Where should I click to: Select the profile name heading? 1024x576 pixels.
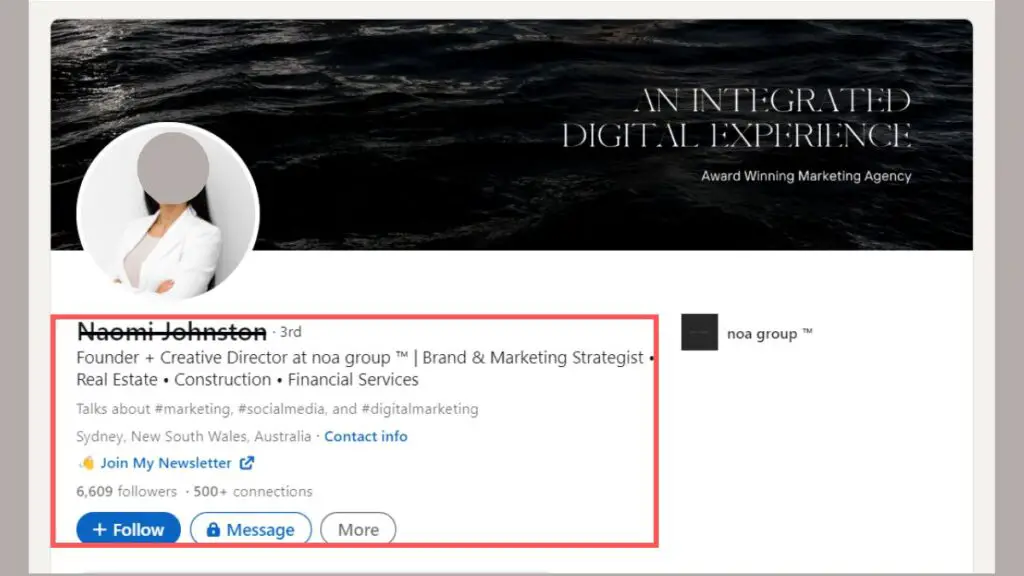(172, 332)
